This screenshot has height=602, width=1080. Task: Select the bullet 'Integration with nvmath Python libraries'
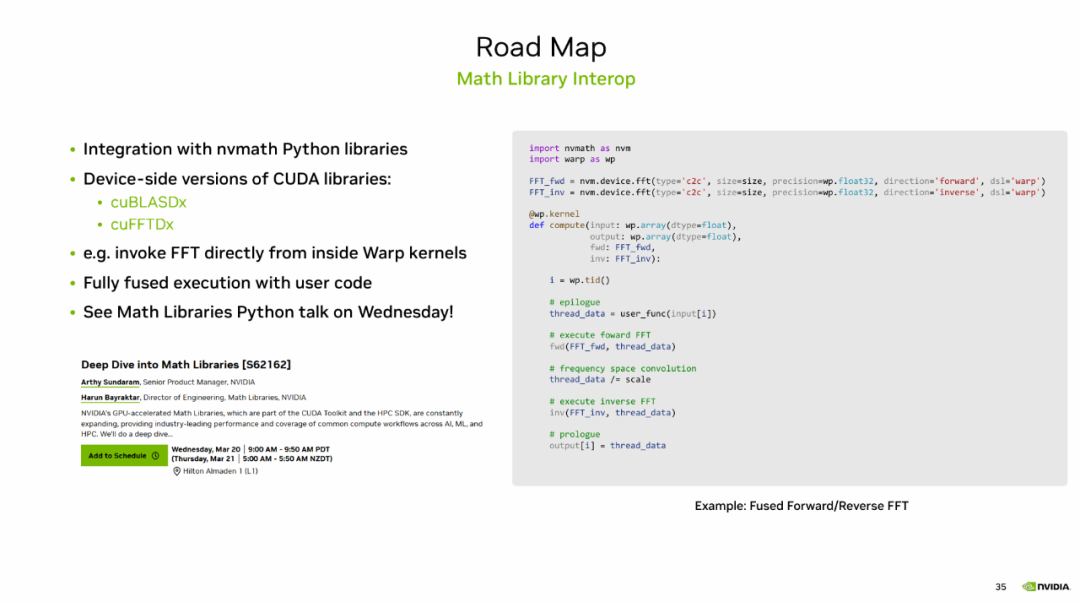(245, 149)
